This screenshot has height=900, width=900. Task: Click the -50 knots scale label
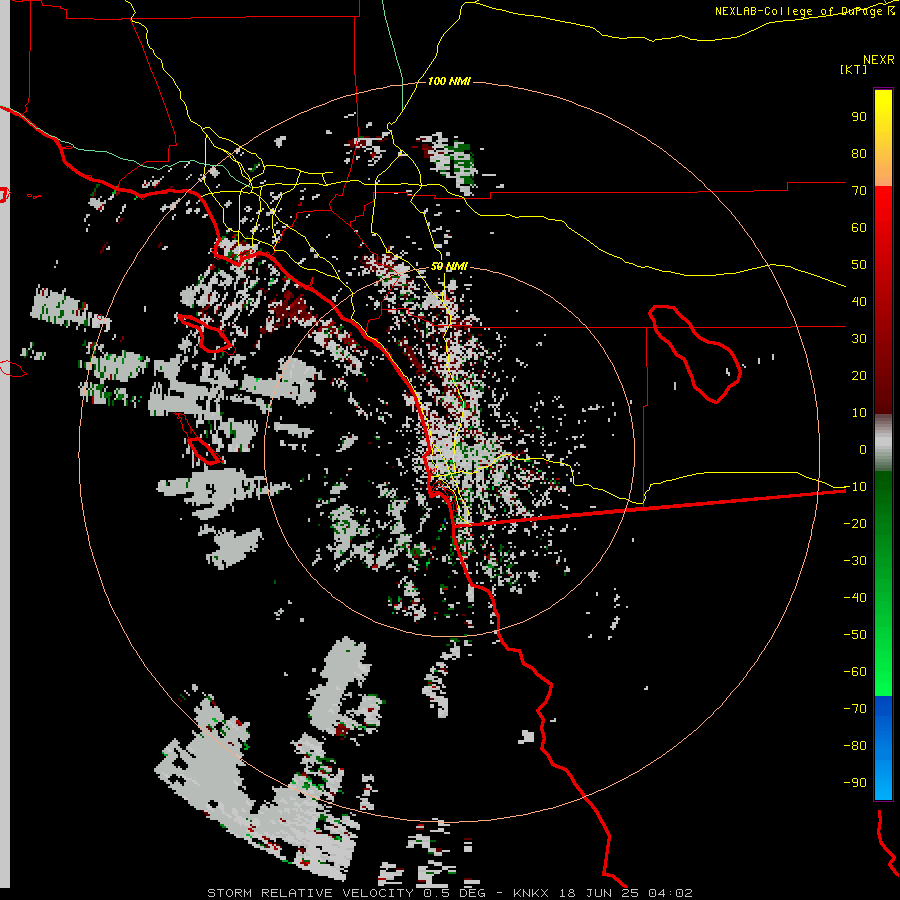coord(855,634)
